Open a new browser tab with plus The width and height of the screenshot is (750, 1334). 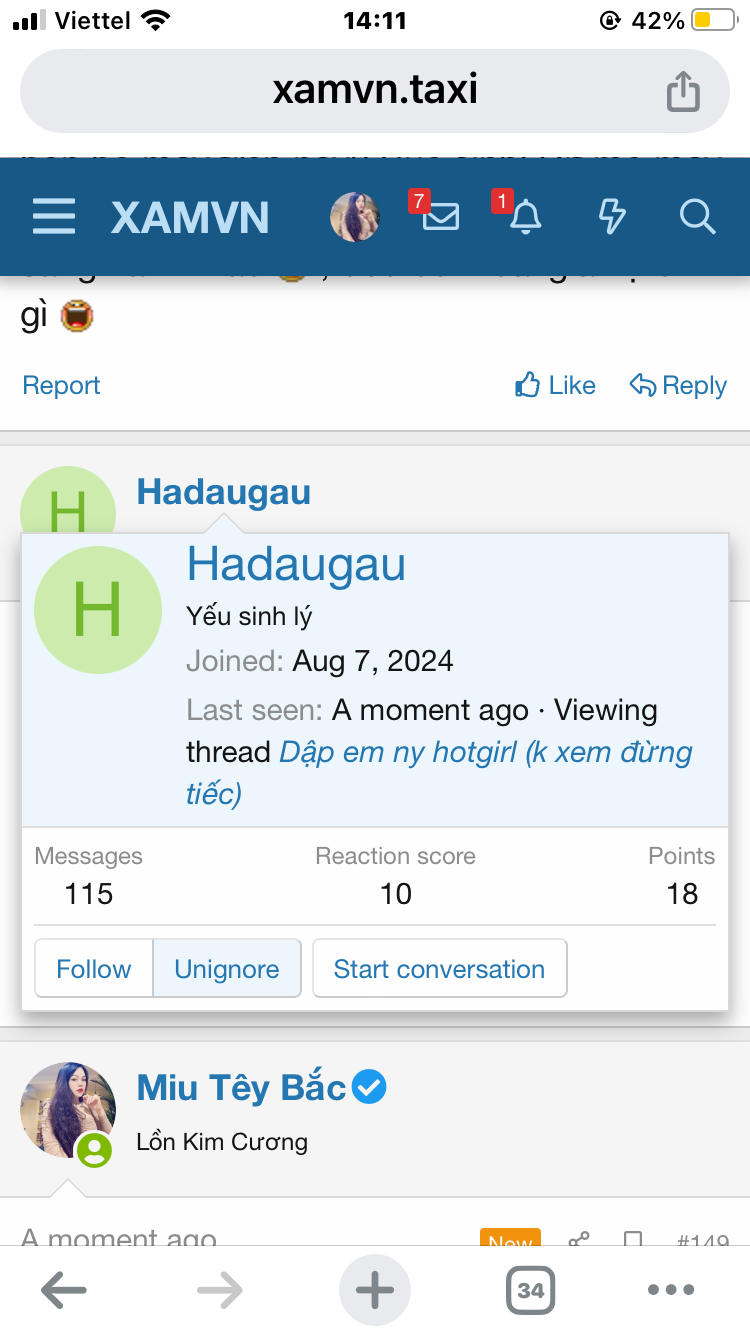point(375,1290)
